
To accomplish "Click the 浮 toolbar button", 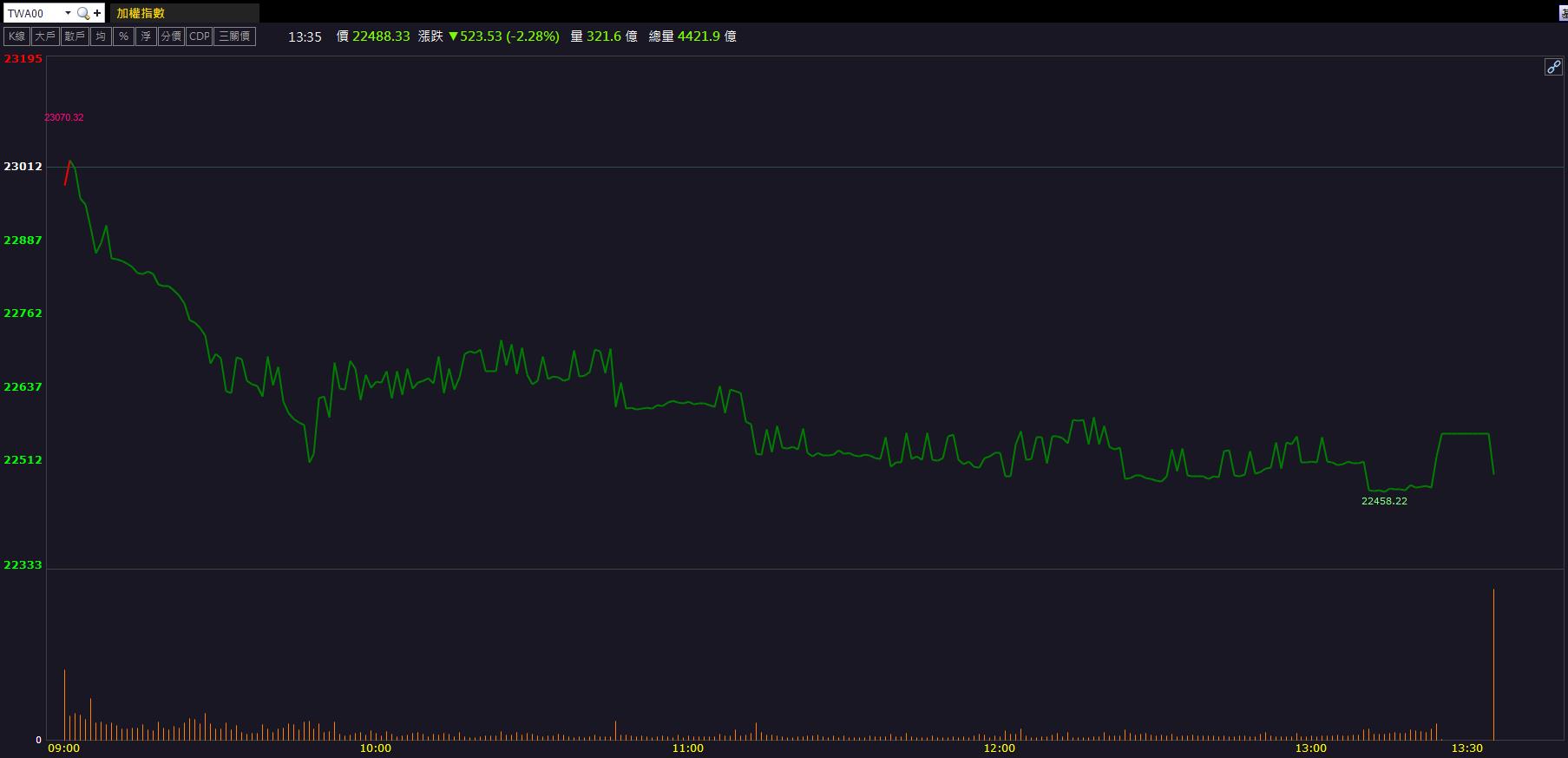I will (x=146, y=36).
